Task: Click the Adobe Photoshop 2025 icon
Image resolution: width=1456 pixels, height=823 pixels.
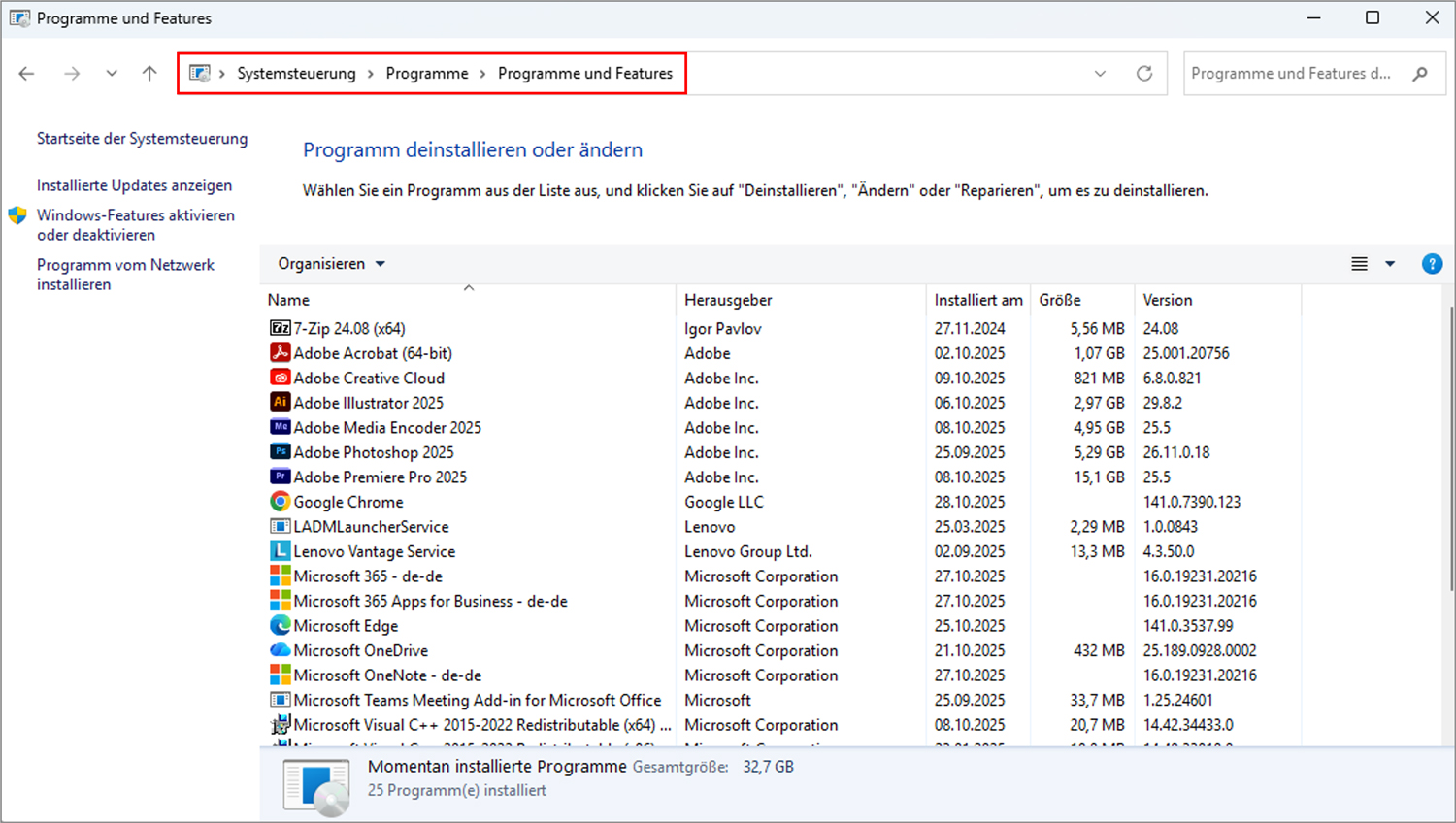Action: point(280,451)
